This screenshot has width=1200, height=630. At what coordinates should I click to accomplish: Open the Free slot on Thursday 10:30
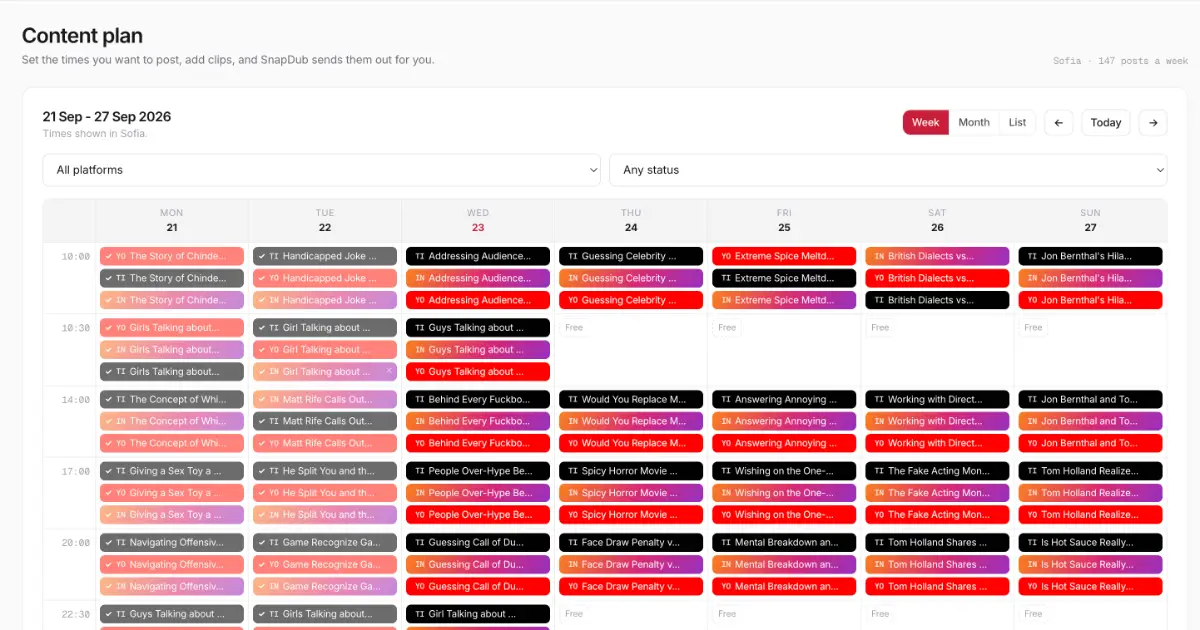pyautogui.click(x=574, y=327)
